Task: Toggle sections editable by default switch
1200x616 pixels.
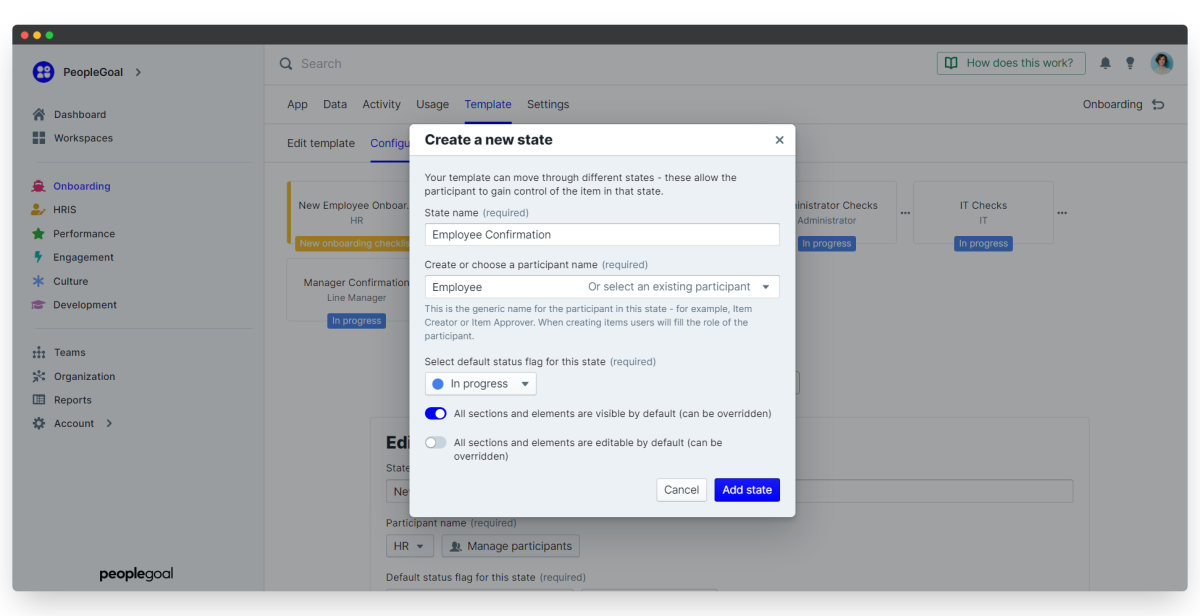Action: pos(436,442)
